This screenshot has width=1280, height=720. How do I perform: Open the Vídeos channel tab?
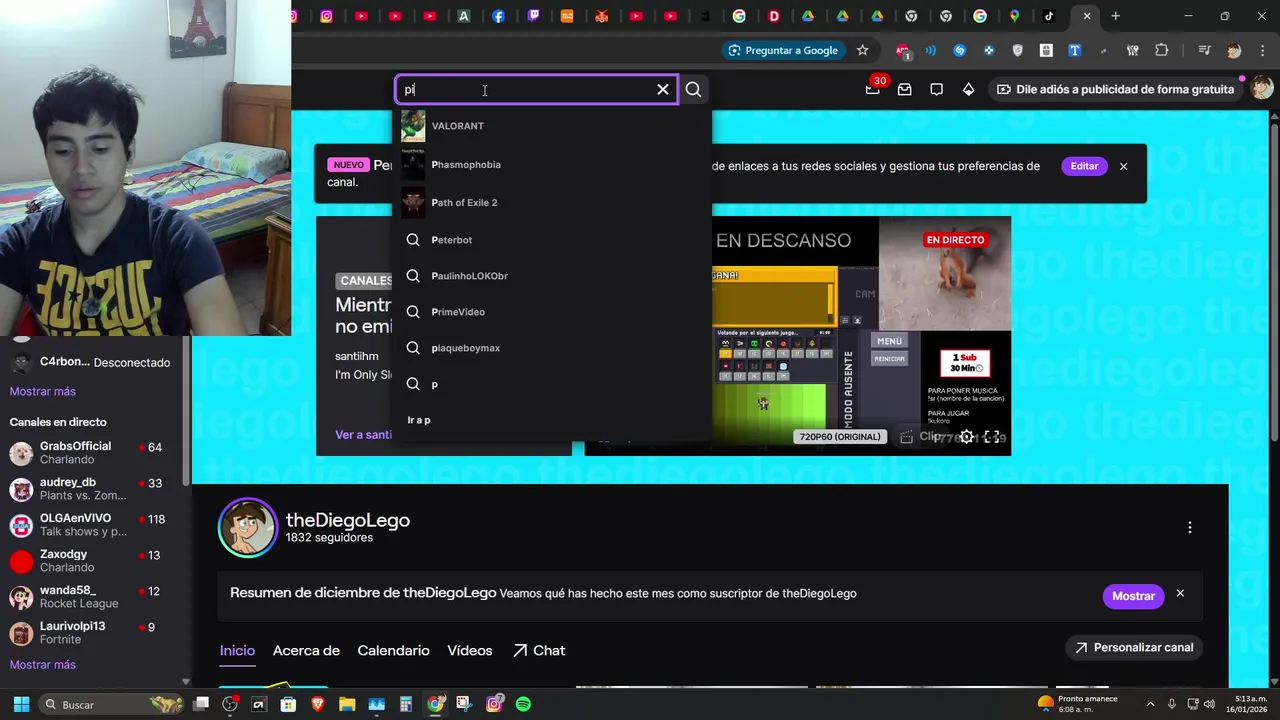470,650
